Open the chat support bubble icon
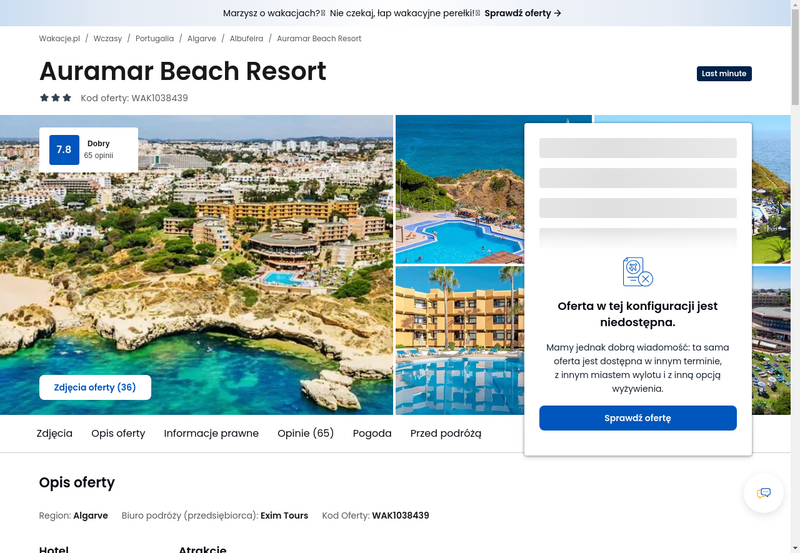 [x=763, y=493]
